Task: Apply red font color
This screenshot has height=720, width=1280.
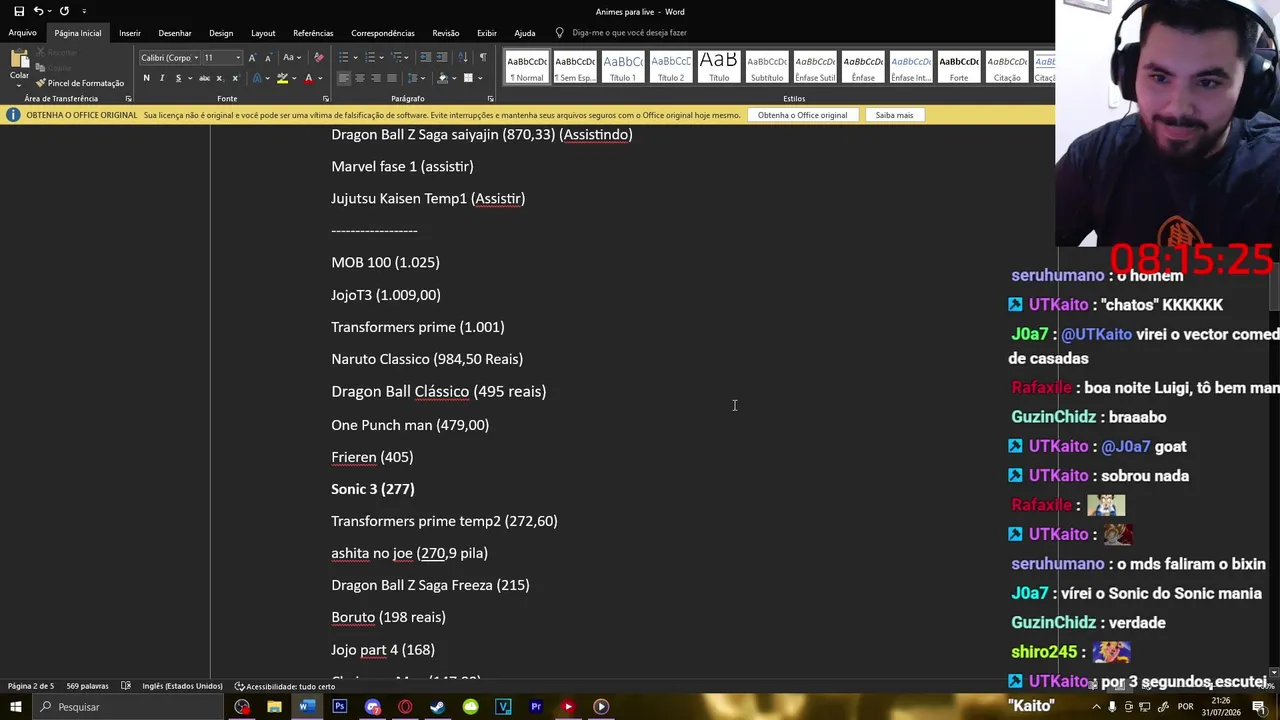Action: point(308,78)
